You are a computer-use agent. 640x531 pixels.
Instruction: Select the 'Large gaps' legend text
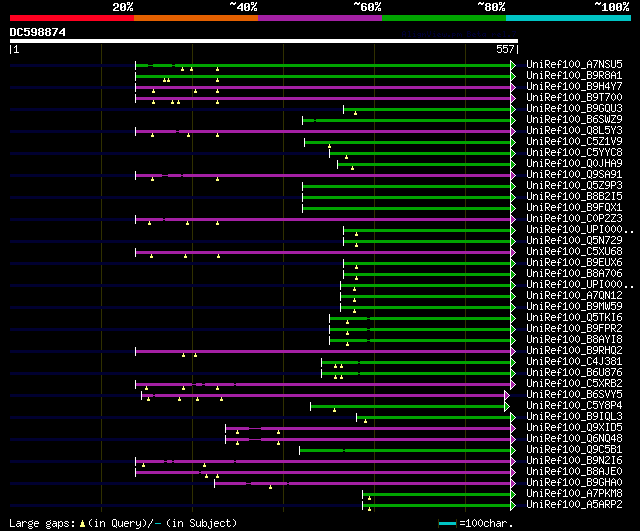click(42, 523)
